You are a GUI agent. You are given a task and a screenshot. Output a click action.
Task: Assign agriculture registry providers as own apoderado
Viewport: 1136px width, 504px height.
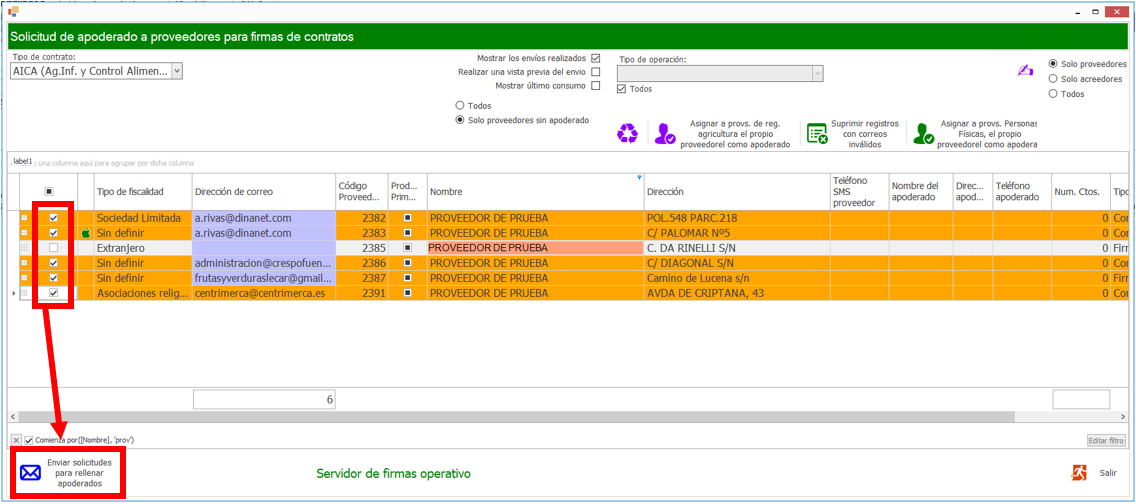click(x=666, y=133)
